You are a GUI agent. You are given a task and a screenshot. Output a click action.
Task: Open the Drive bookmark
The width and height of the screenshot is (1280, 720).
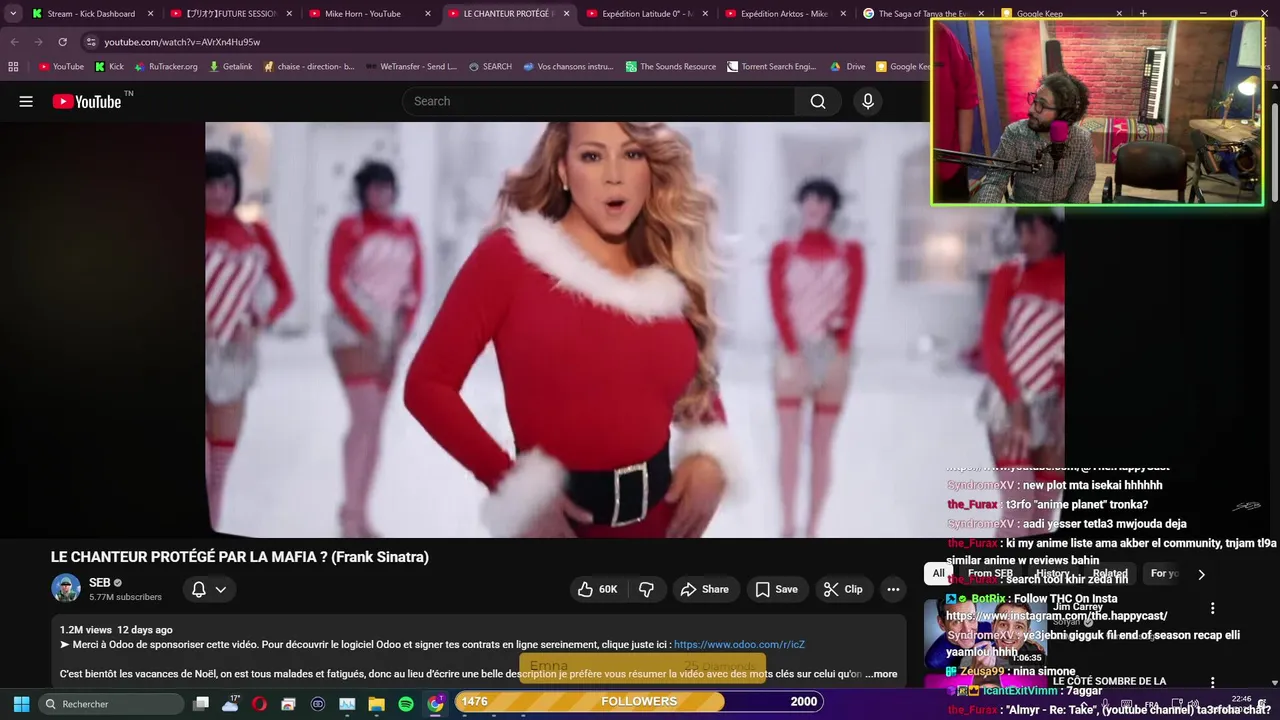[x=848, y=67]
